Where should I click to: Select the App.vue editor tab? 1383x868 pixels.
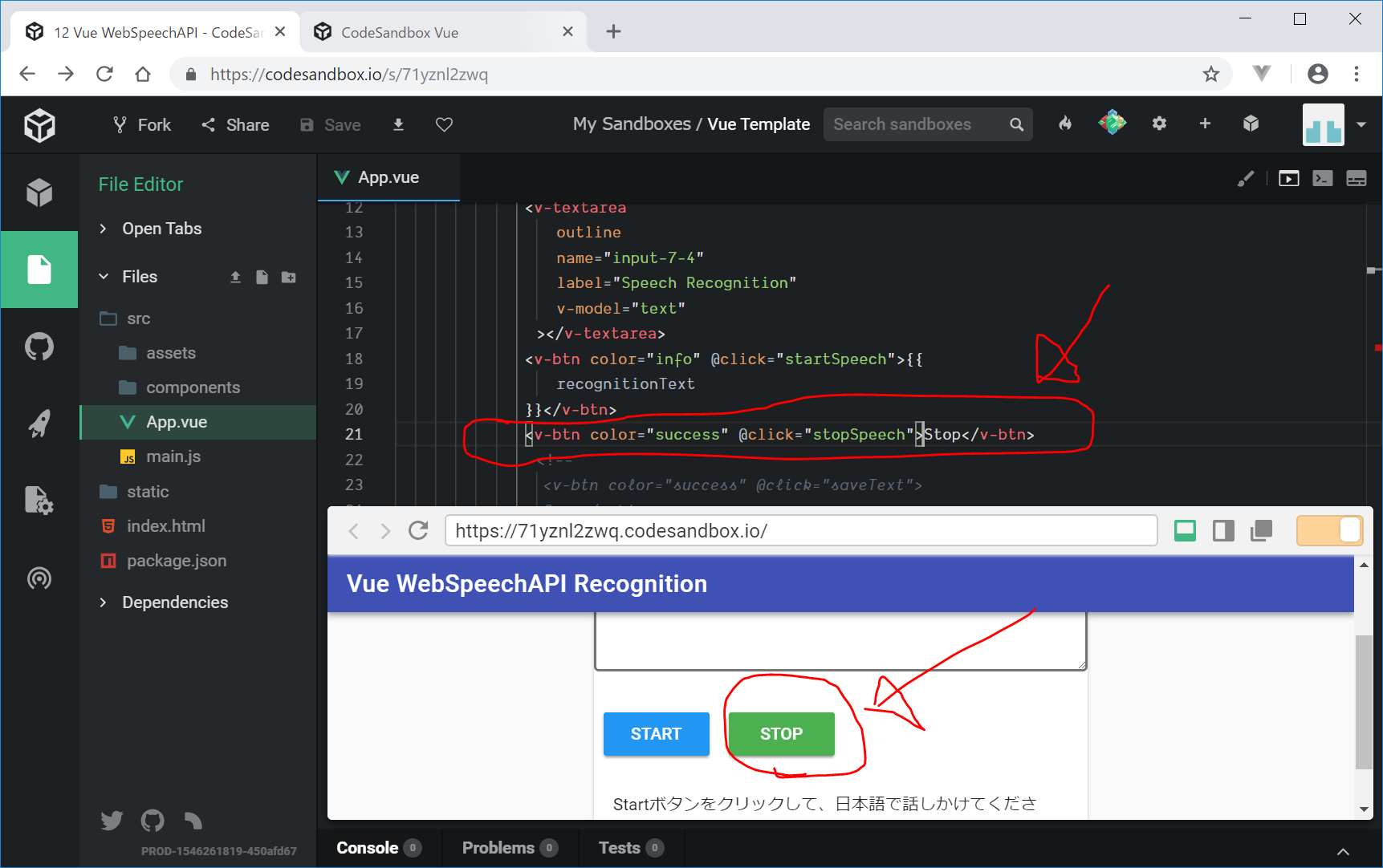coord(388,177)
